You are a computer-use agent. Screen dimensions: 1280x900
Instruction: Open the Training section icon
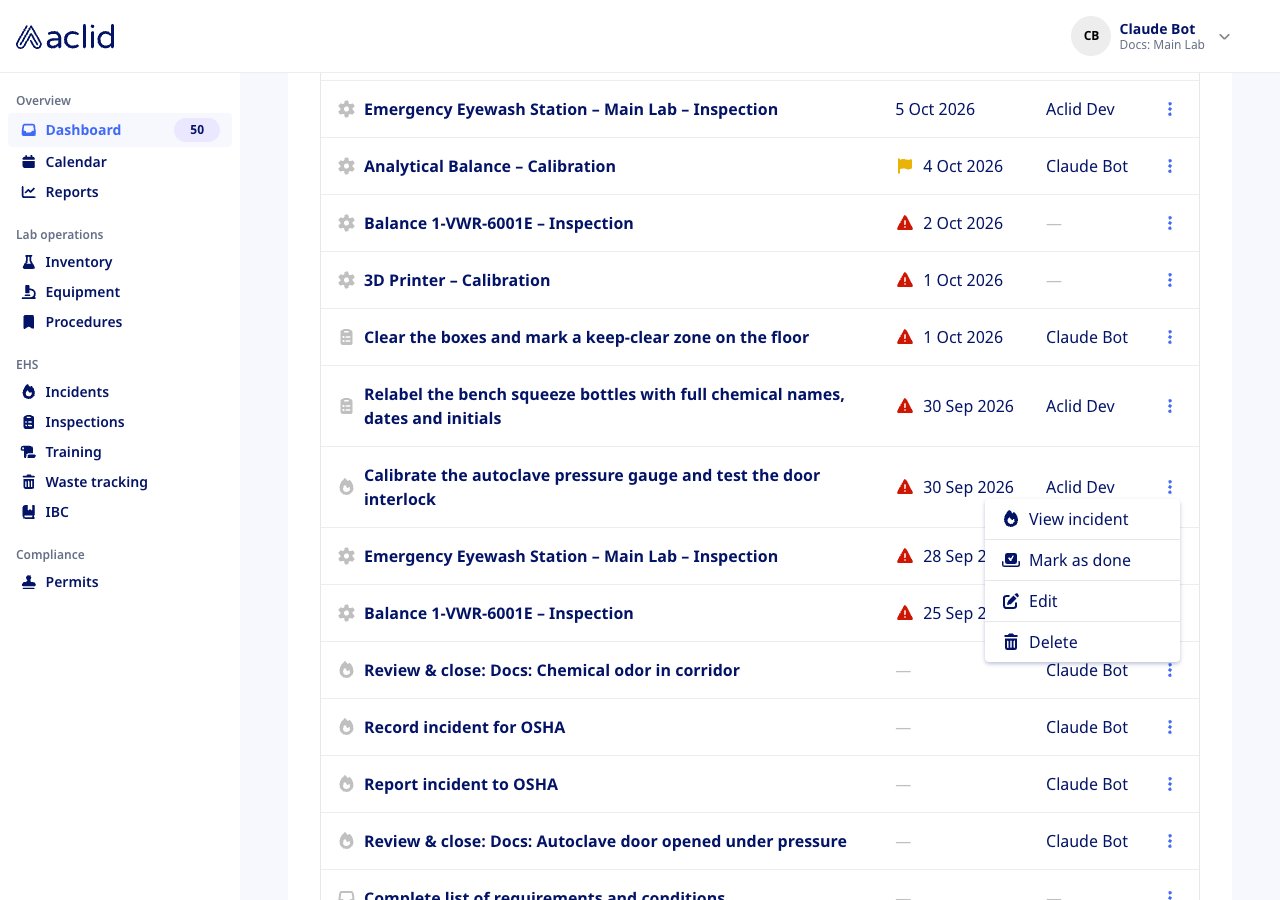coord(29,452)
